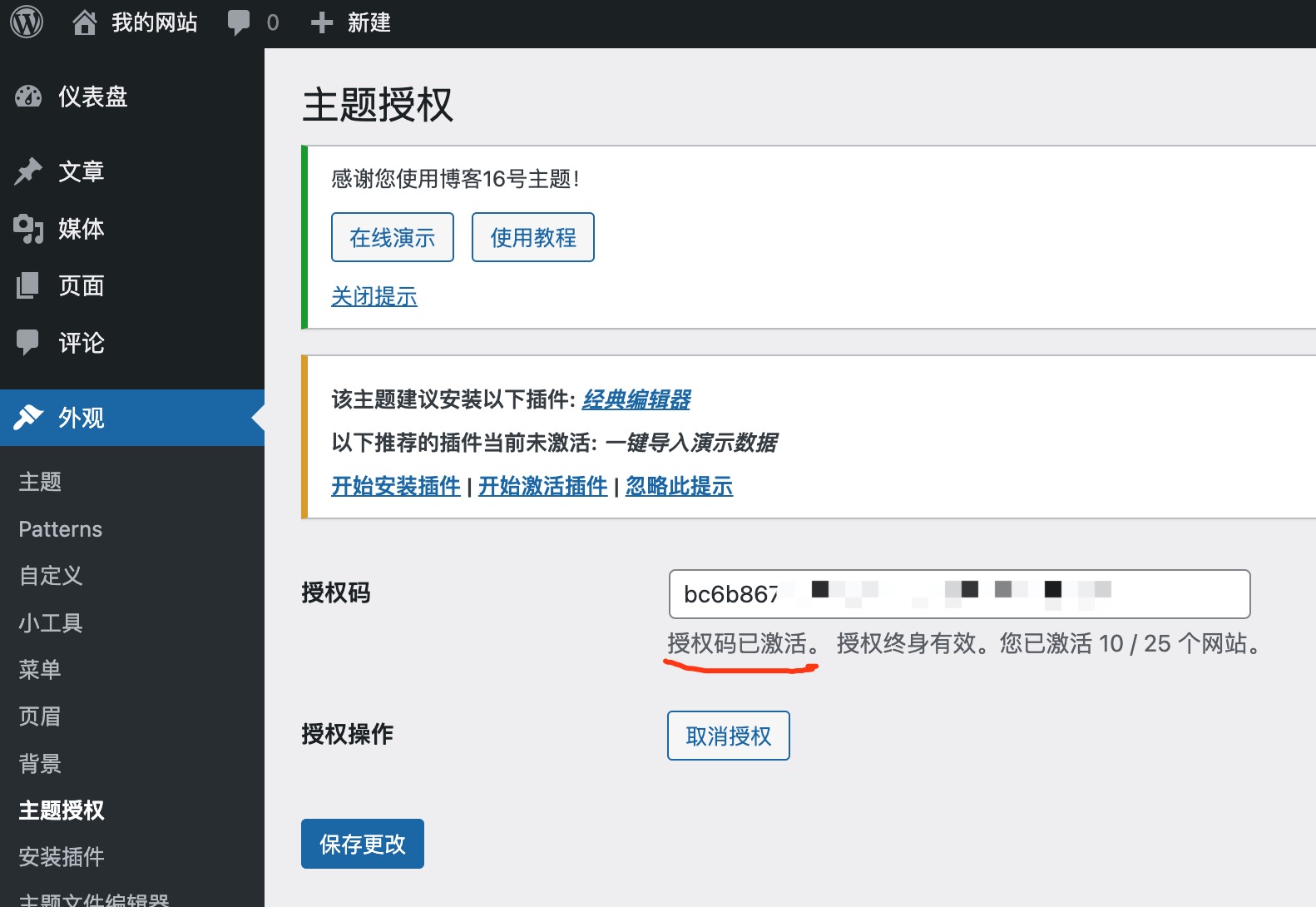The image size is (1316, 907).
Task: Click the 保存更改 button
Action: click(x=363, y=844)
